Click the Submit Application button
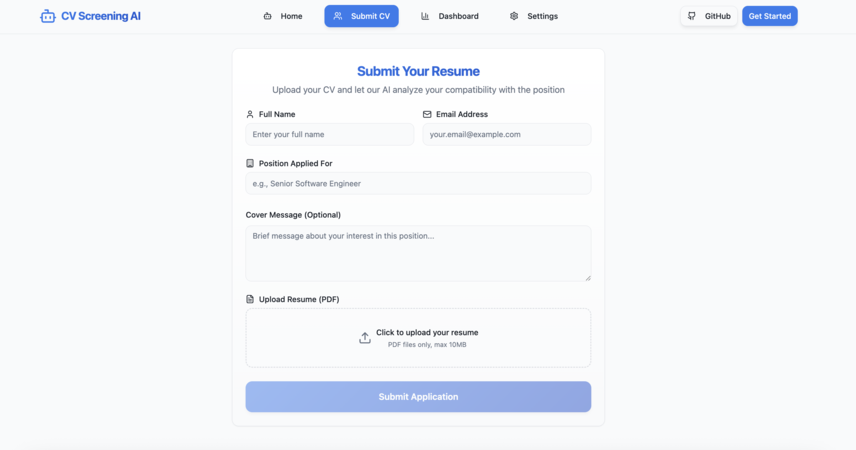 click(418, 396)
